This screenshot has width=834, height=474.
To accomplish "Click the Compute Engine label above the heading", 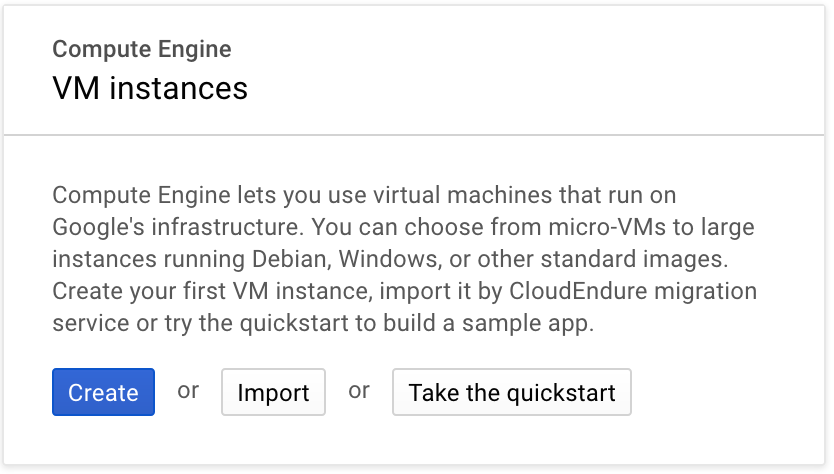I will click(141, 49).
